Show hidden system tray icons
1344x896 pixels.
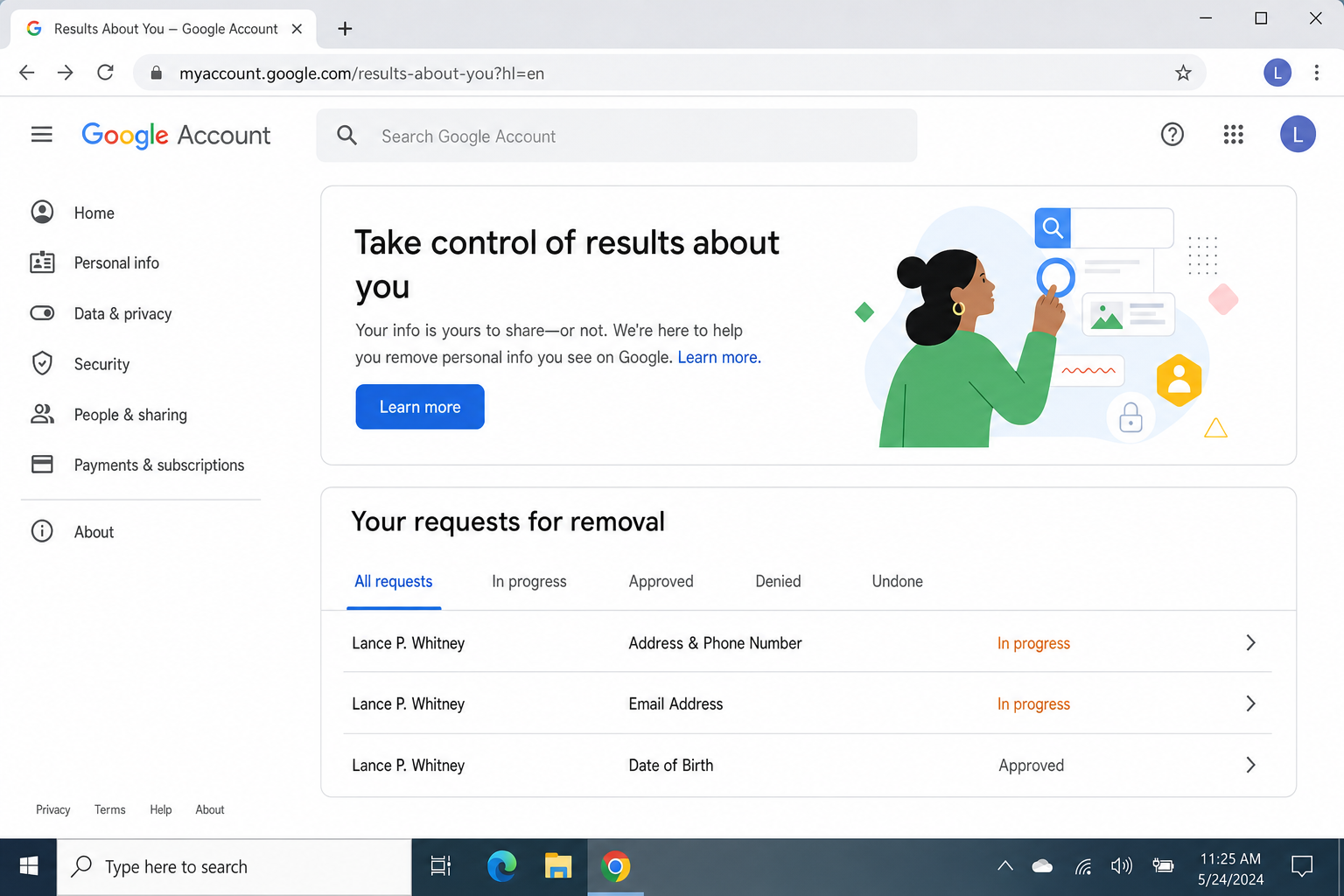1005,866
